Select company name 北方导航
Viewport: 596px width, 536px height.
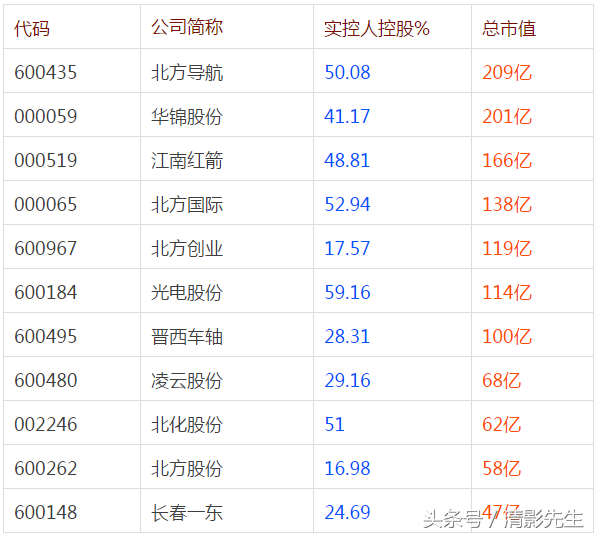point(187,72)
